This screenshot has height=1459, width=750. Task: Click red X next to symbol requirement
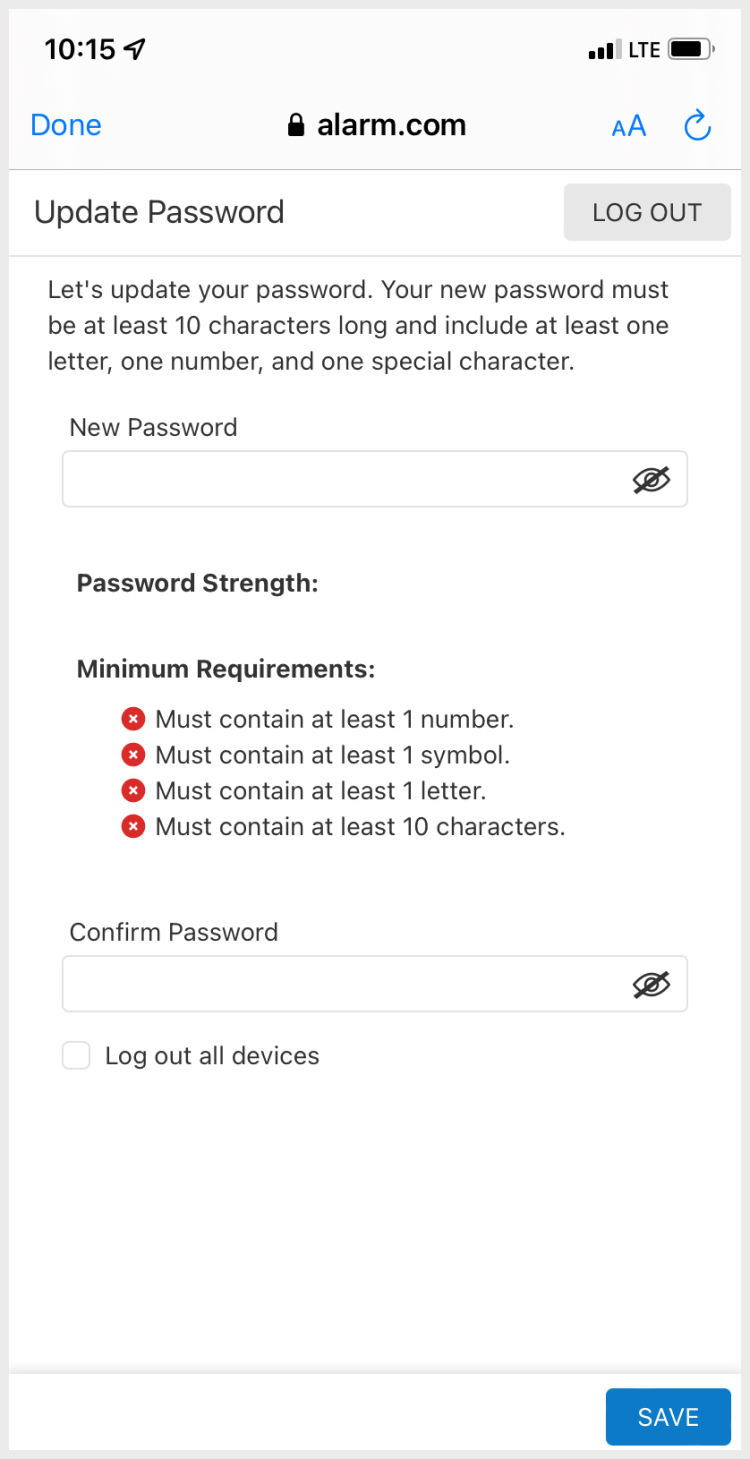coord(133,755)
